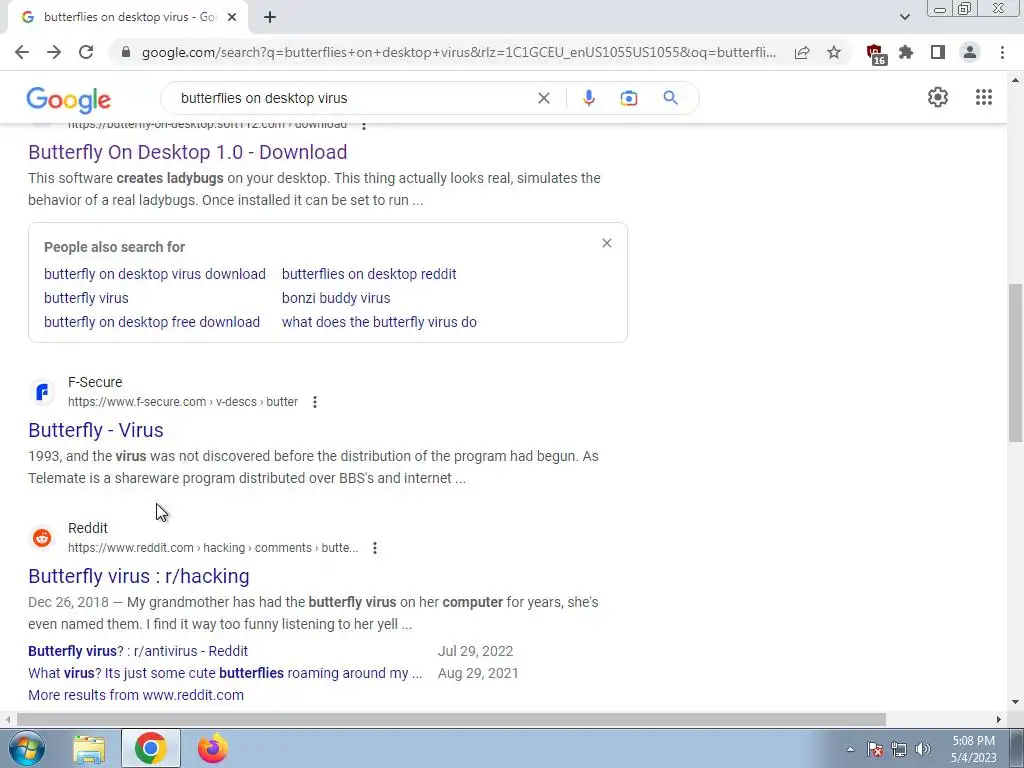Open the clock showing 5:08 PM
The height and width of the screenshot is (768, 1024).
[x=973, y=749]
